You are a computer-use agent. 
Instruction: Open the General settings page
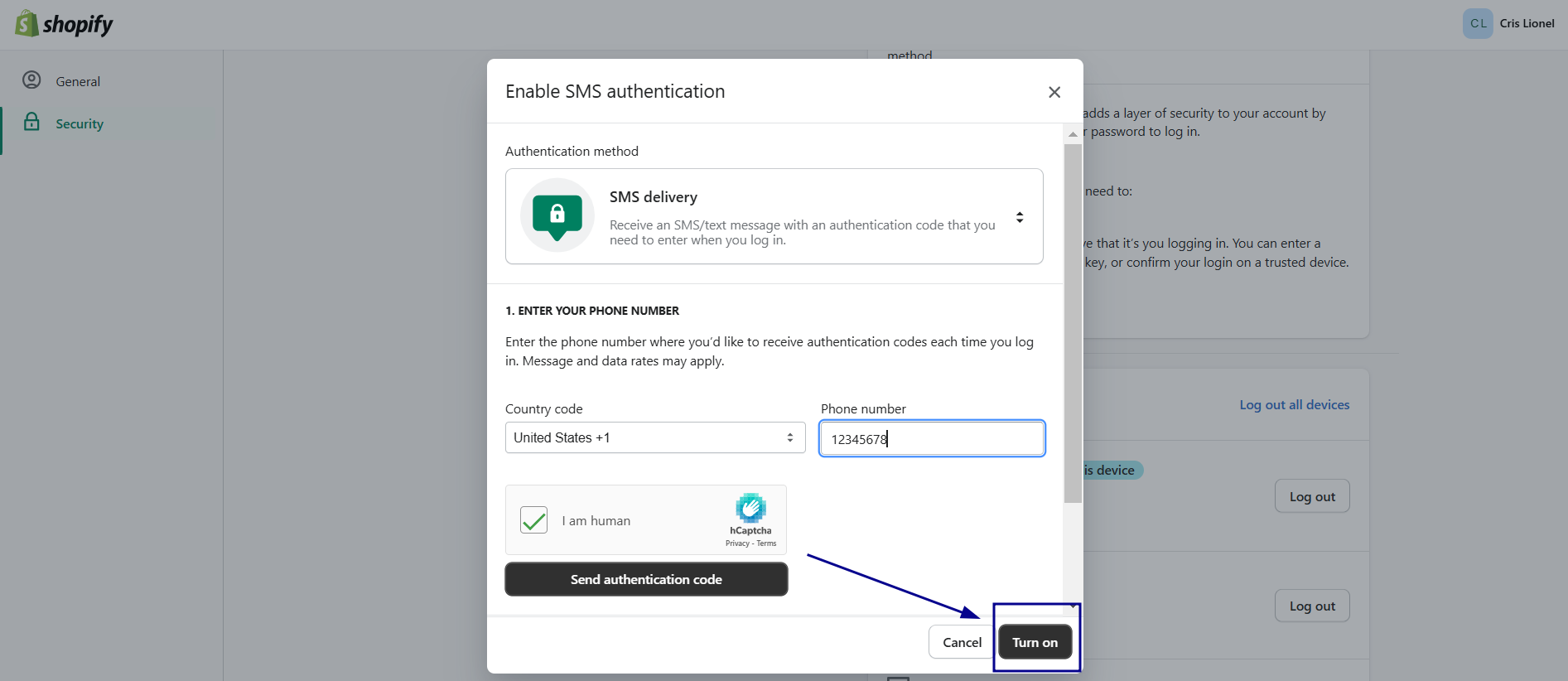coord(78,81)
